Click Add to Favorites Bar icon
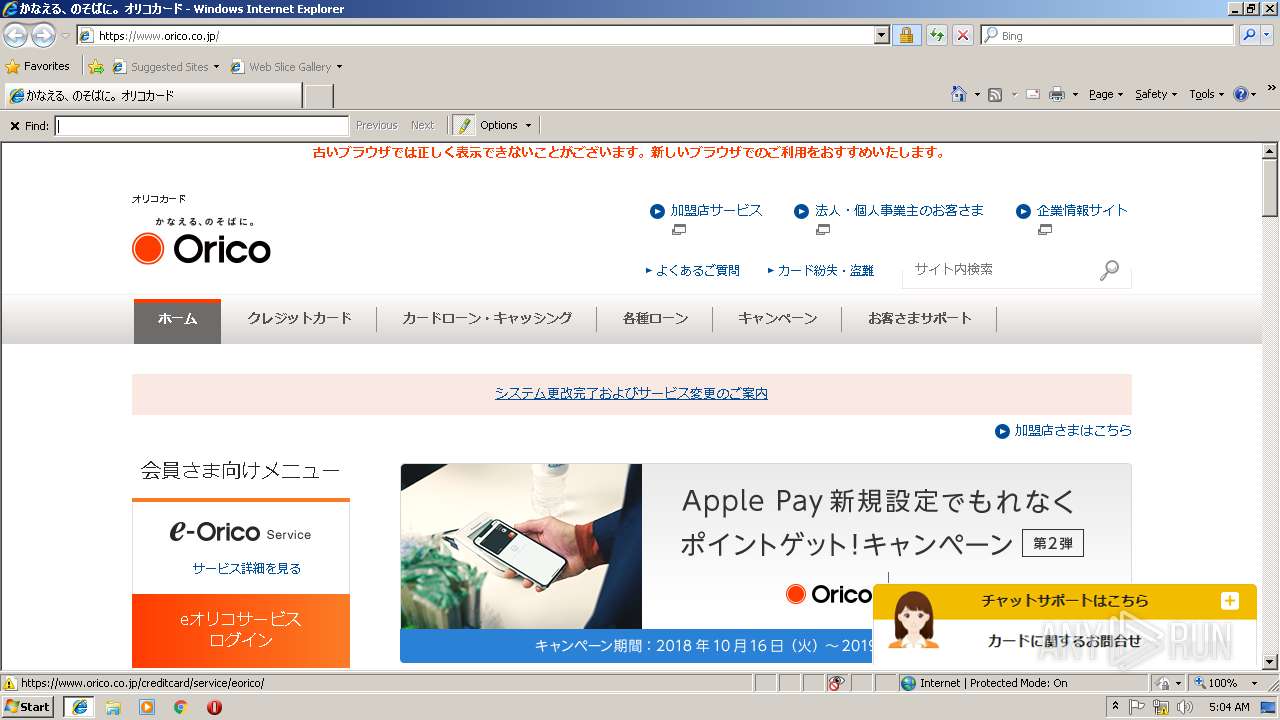1280x720 pixels. (96, 67)
